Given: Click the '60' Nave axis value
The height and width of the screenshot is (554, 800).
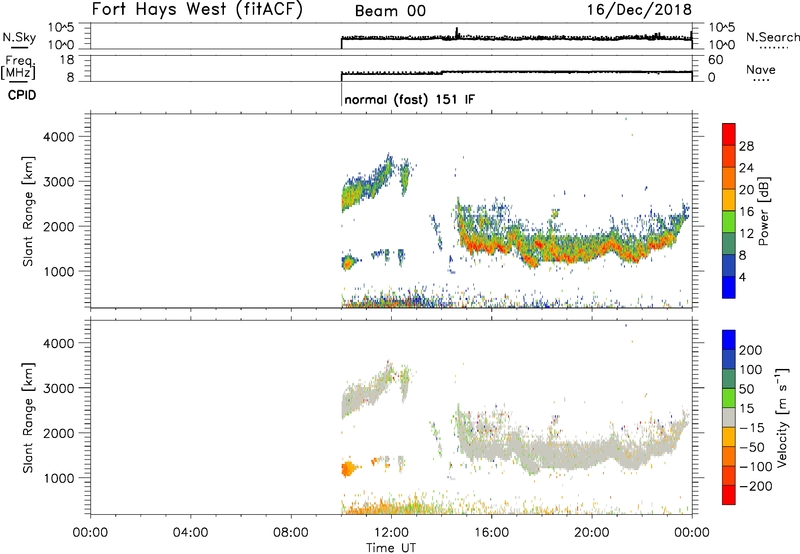Looking at the screenshot, I should [716, 60].
